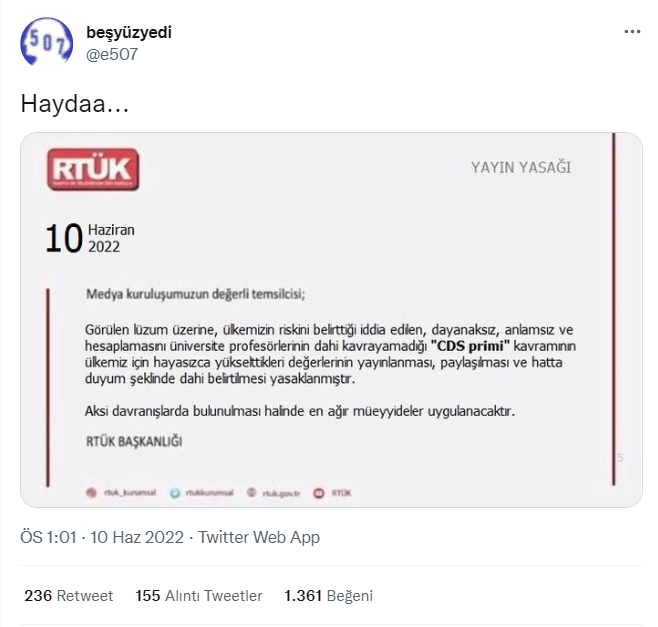The image size is (658, 627).
Task: View the 155 Alıntı Tweetler list
Action: 198,596
